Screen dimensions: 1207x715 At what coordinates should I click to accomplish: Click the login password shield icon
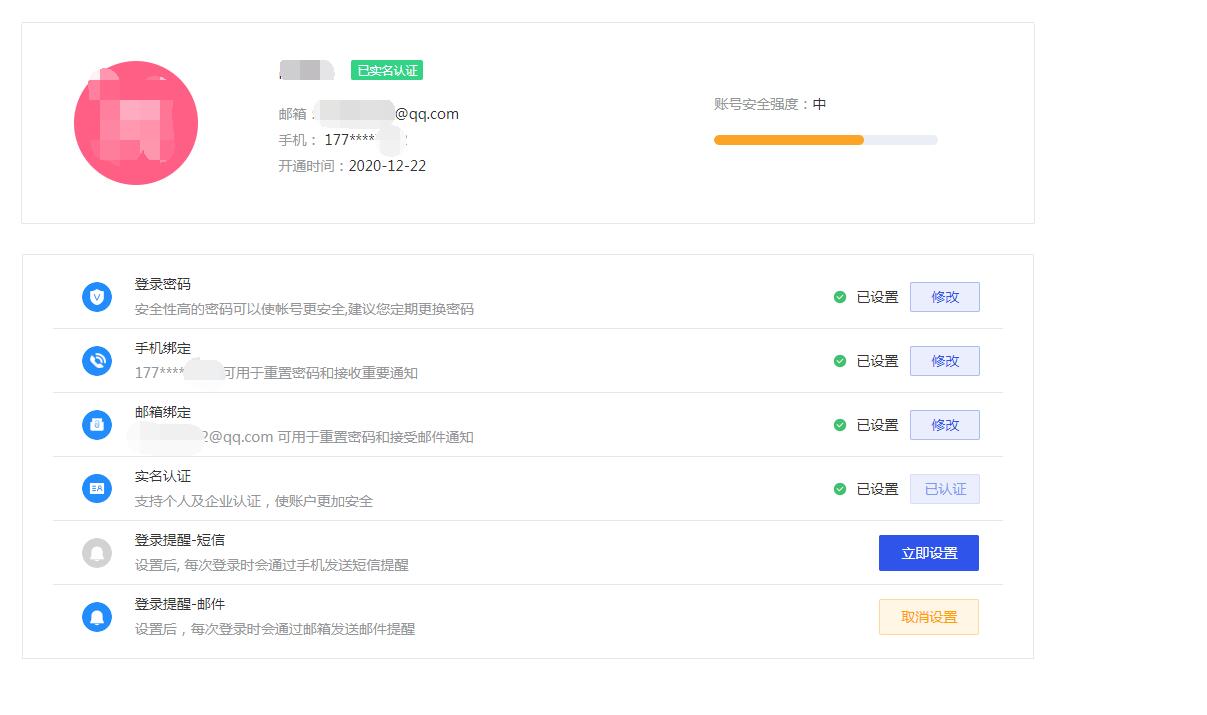[97, 297]
